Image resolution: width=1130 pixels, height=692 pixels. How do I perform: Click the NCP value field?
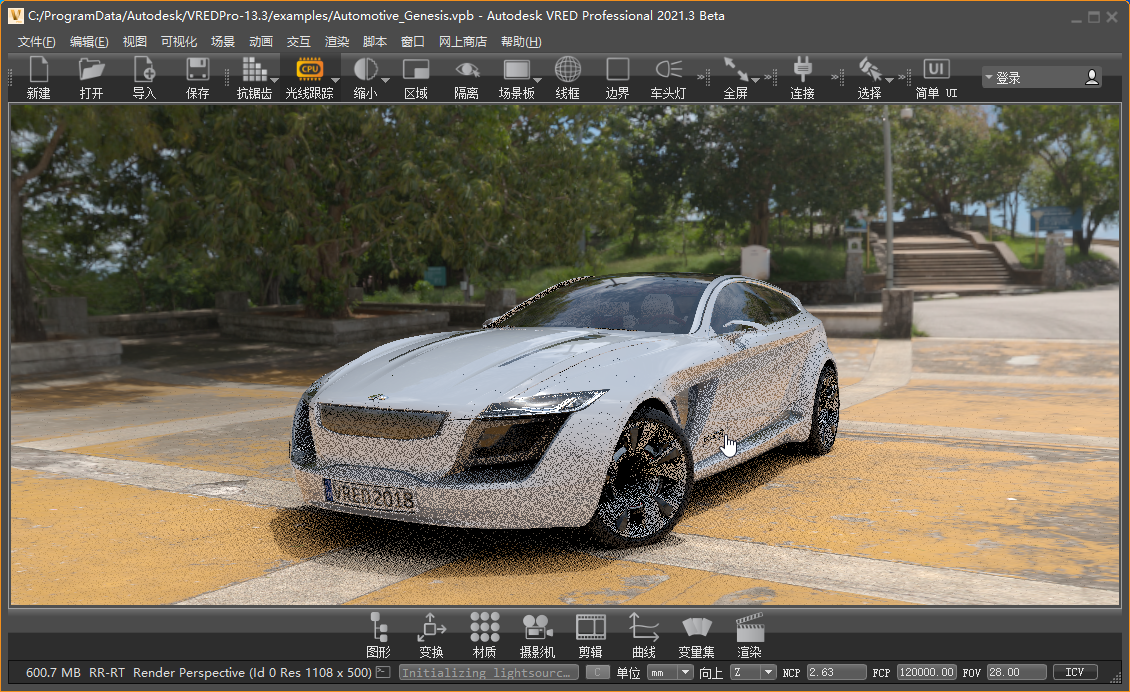click(836, 673)
